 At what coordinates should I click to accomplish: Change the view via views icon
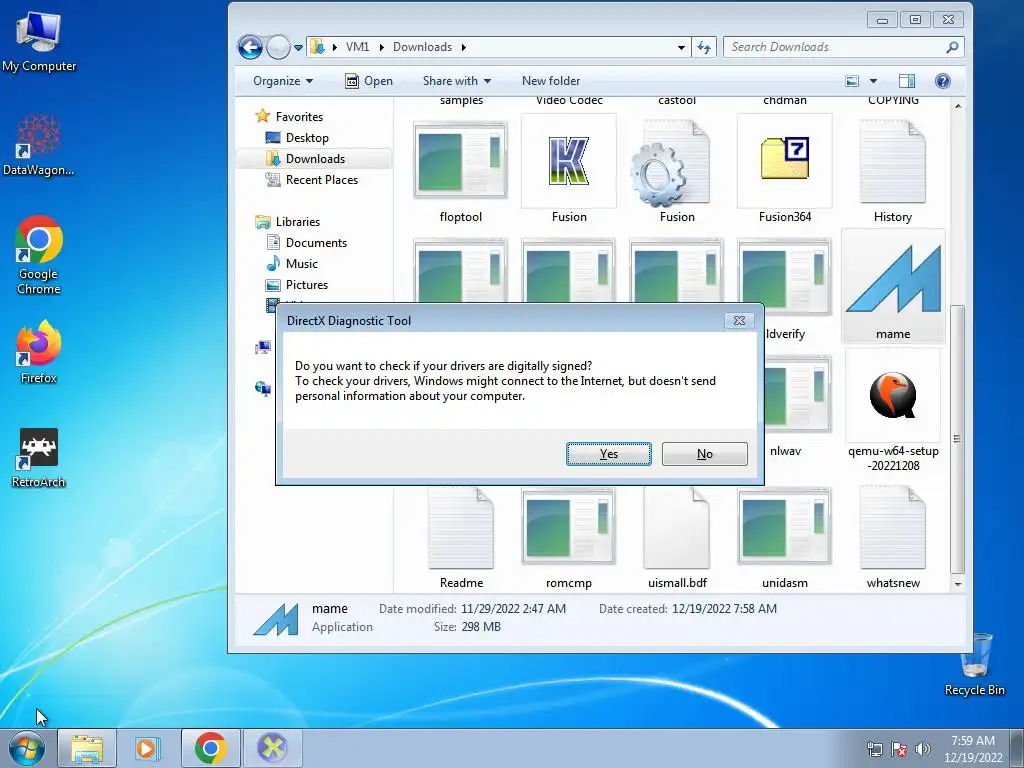click(x=852, y=81)
